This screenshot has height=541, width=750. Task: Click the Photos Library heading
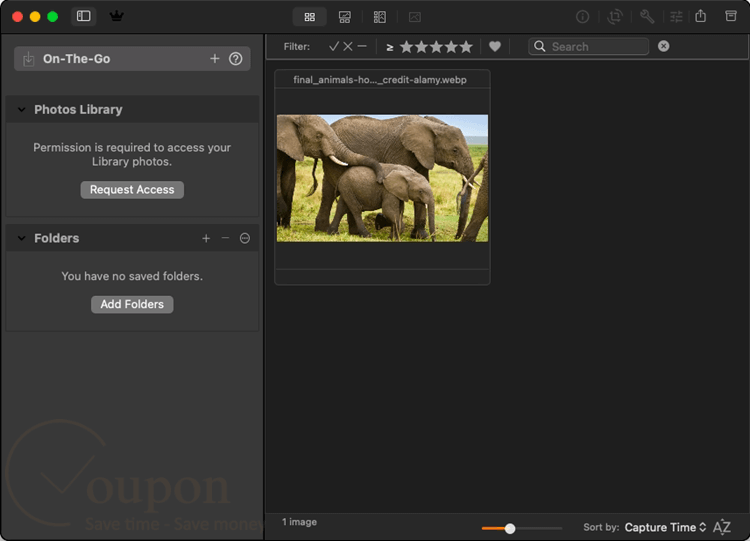click(x=78, y=110)
